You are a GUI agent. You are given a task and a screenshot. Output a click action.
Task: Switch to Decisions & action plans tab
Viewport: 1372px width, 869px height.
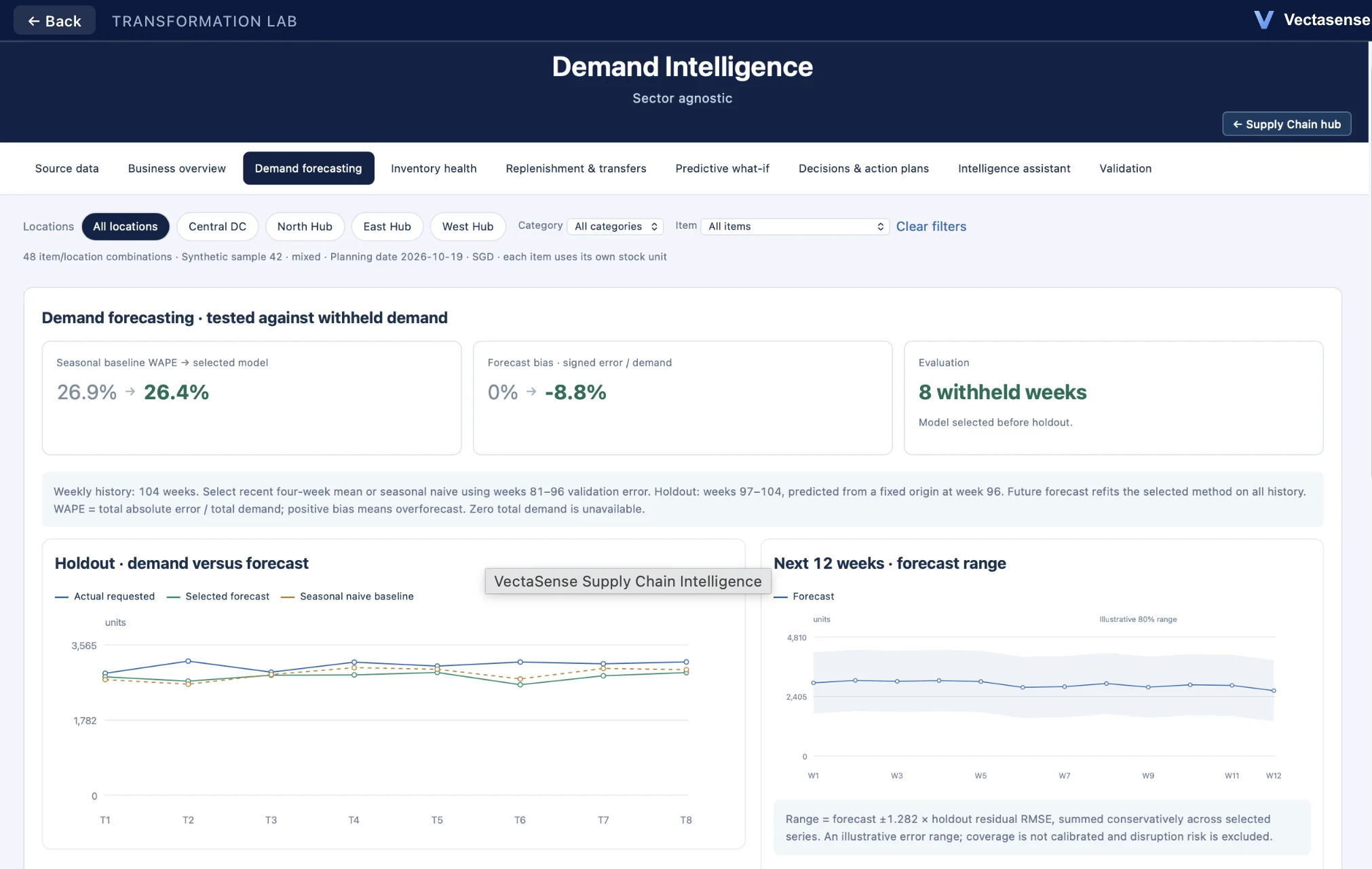(864, 168)
